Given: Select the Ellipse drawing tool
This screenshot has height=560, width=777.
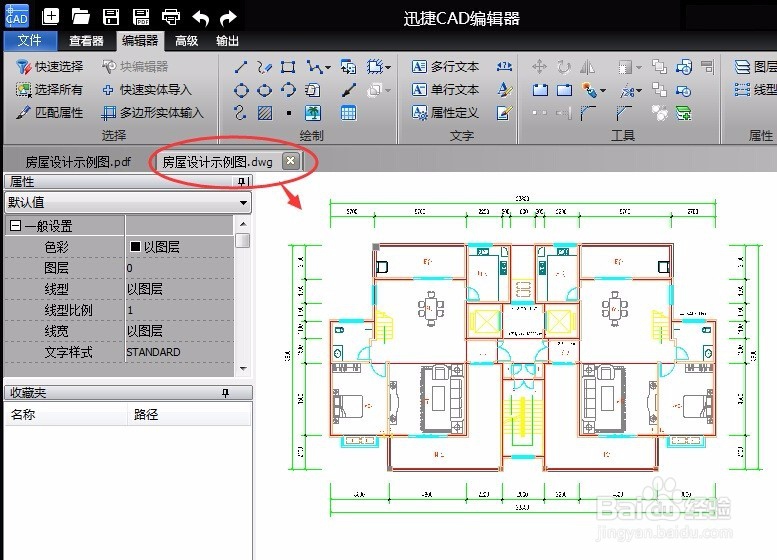Looking at the screenshot, I should click(265, 90).
